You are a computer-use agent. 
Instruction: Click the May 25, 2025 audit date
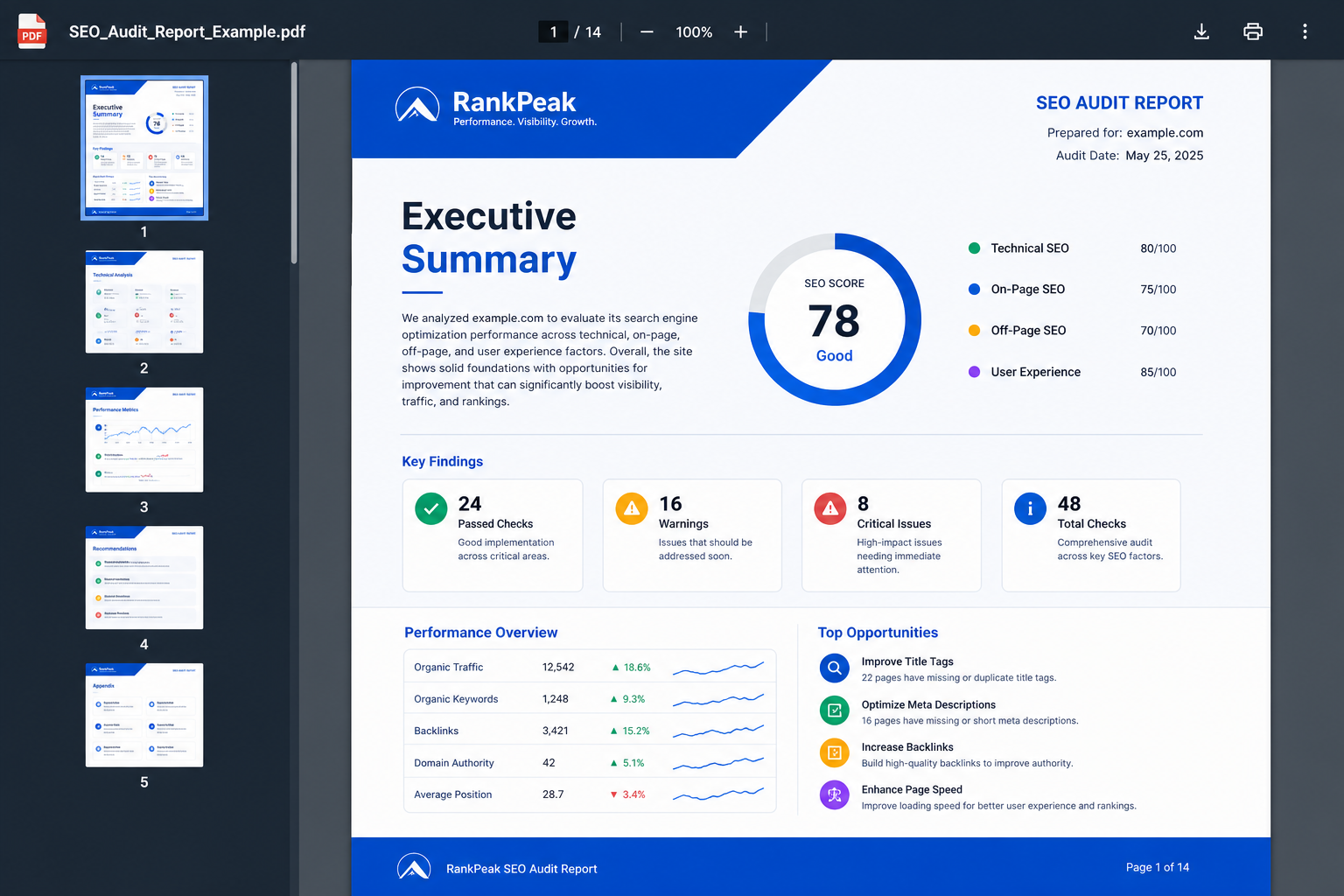click(1164, 156)
